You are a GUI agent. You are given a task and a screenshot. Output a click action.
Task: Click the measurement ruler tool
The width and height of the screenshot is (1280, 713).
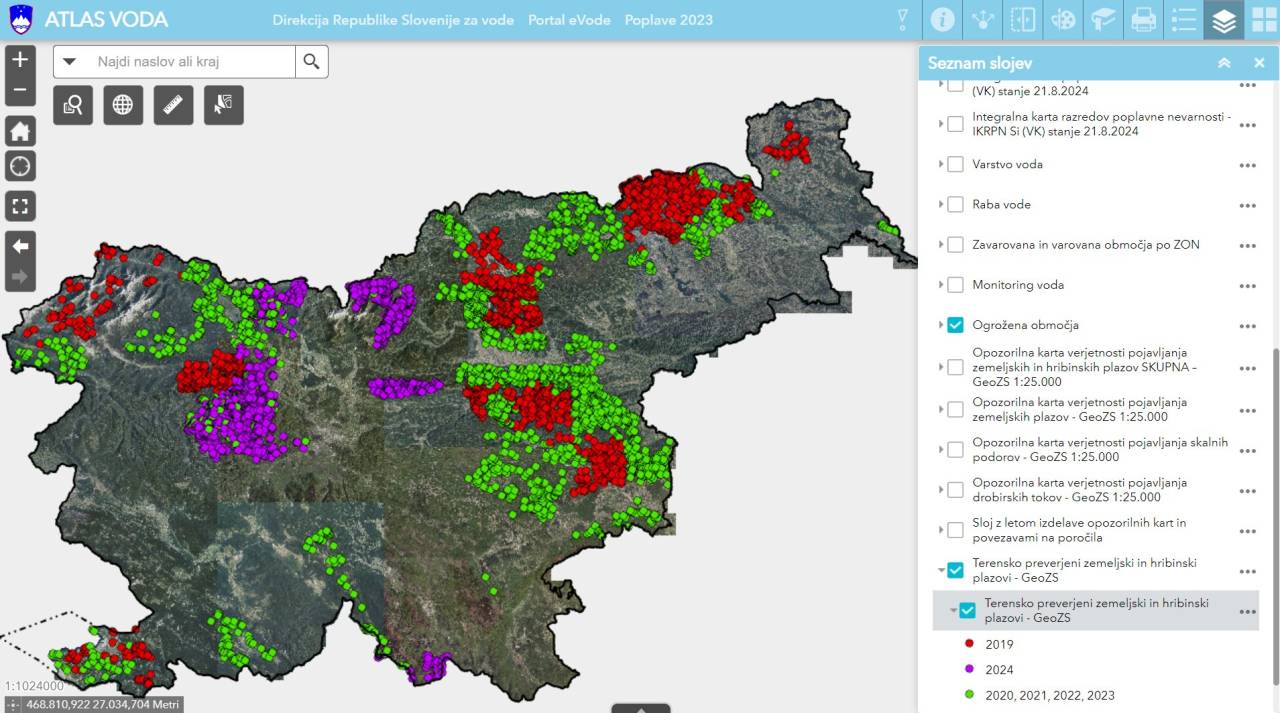174,105
